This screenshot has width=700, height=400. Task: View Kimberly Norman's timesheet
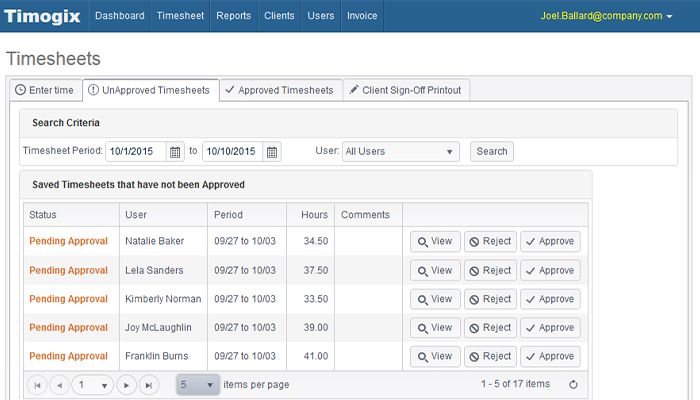(435, 299)
